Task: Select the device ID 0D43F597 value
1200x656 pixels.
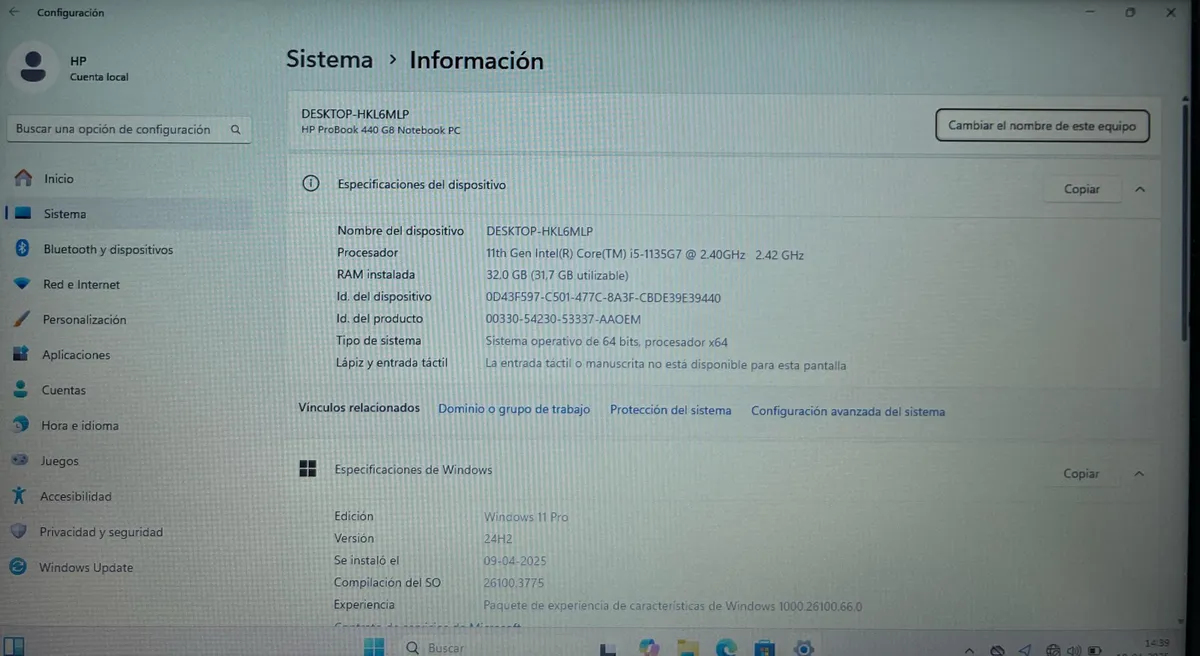Action: (603, 297)
